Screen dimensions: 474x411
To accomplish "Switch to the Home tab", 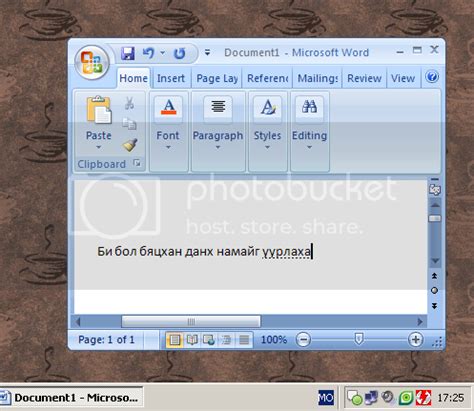I will coord(133,78).
